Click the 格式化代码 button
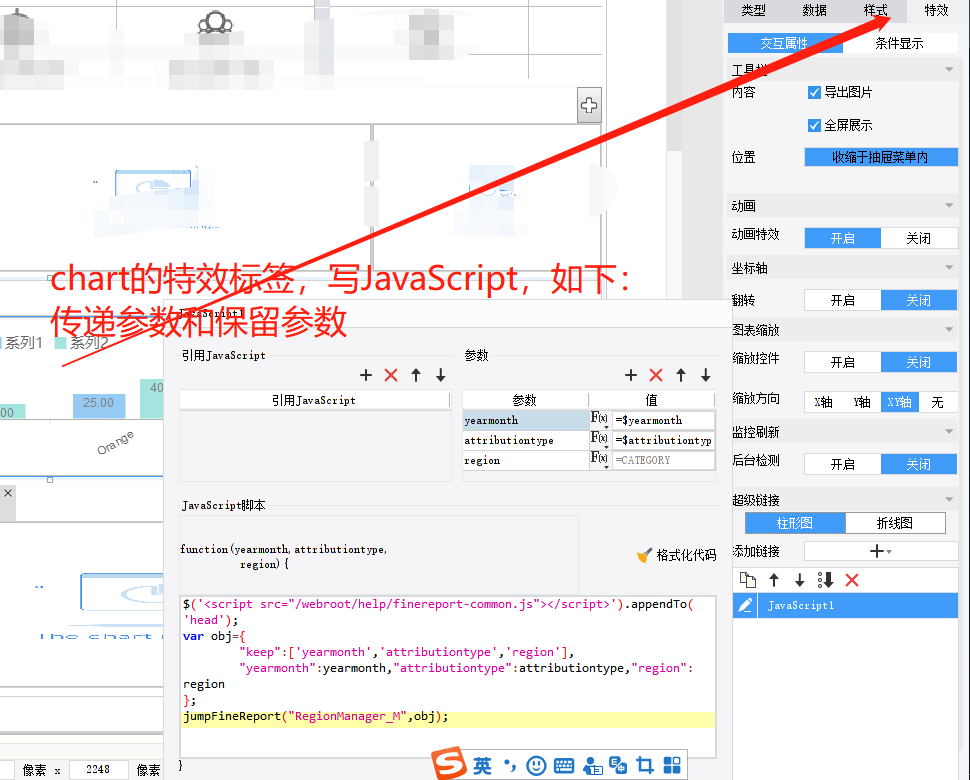Viewport: 970px width, 780px height. [676, 555]
